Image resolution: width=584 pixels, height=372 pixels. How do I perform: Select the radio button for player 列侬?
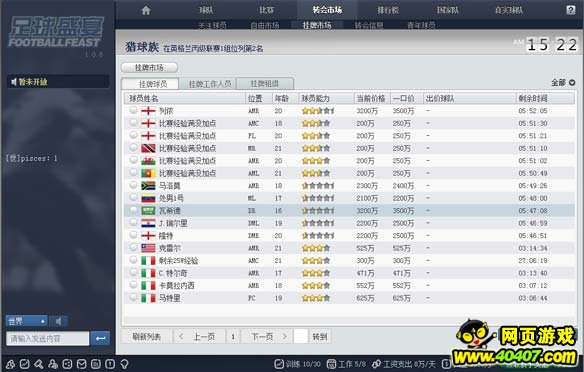[133, 110]
